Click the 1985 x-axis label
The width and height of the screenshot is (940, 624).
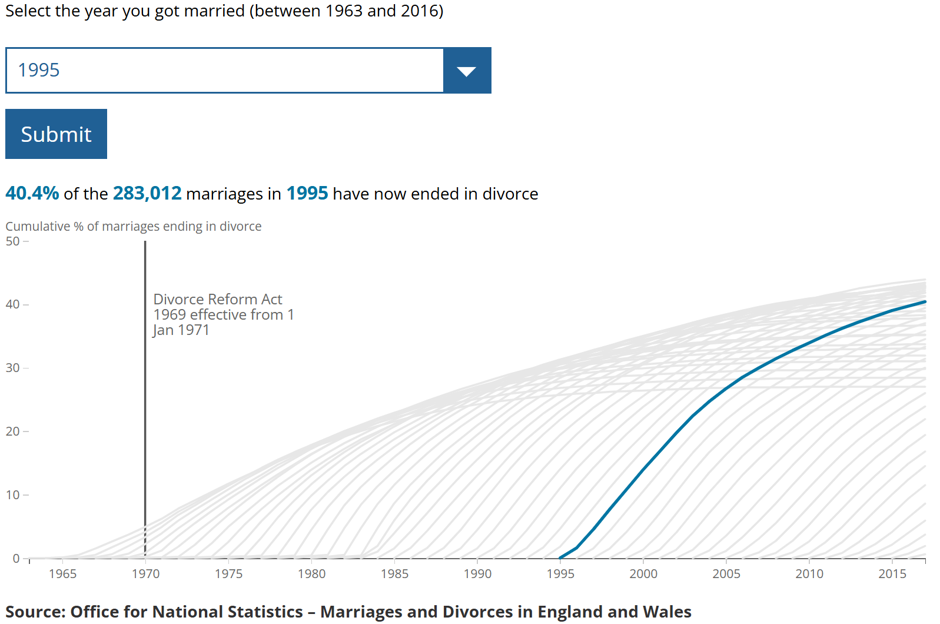[394, 574]
